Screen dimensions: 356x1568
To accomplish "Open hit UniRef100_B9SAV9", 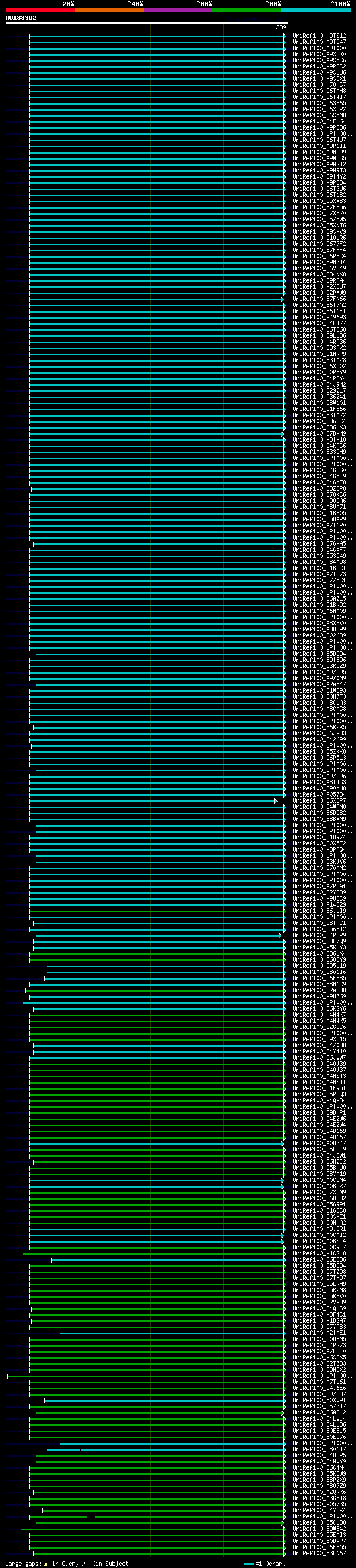I will (319, 232).
